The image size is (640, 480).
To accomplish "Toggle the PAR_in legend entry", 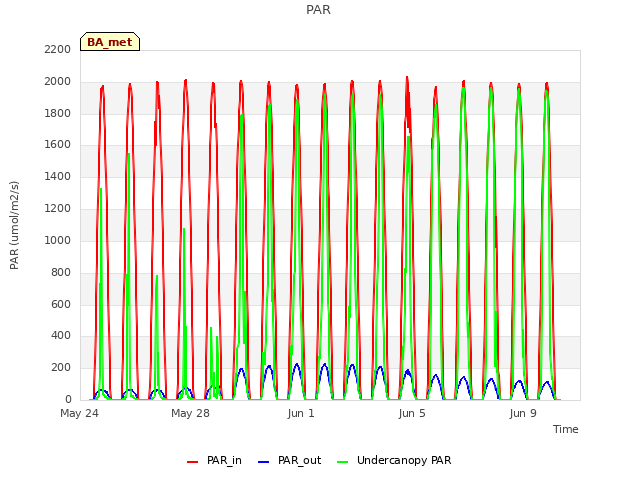I will click(x=214, y=460).
